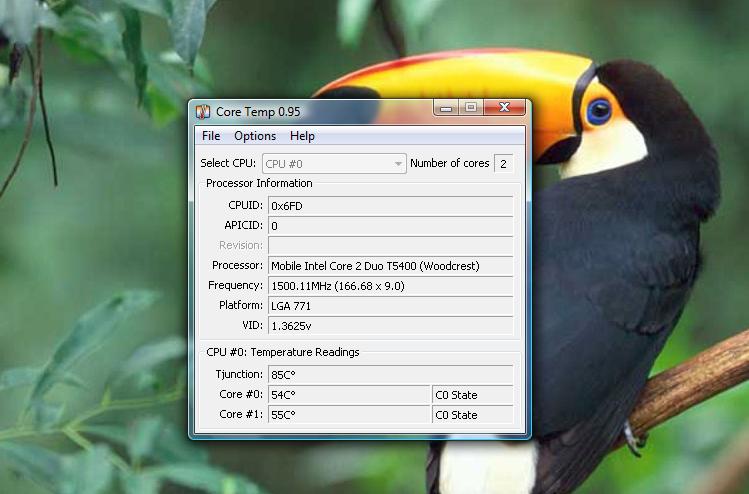Screen dimensions: 749x494
Task: Click the 'Core #0:' label
Action: pyautogui.click(x=241, y=394)
